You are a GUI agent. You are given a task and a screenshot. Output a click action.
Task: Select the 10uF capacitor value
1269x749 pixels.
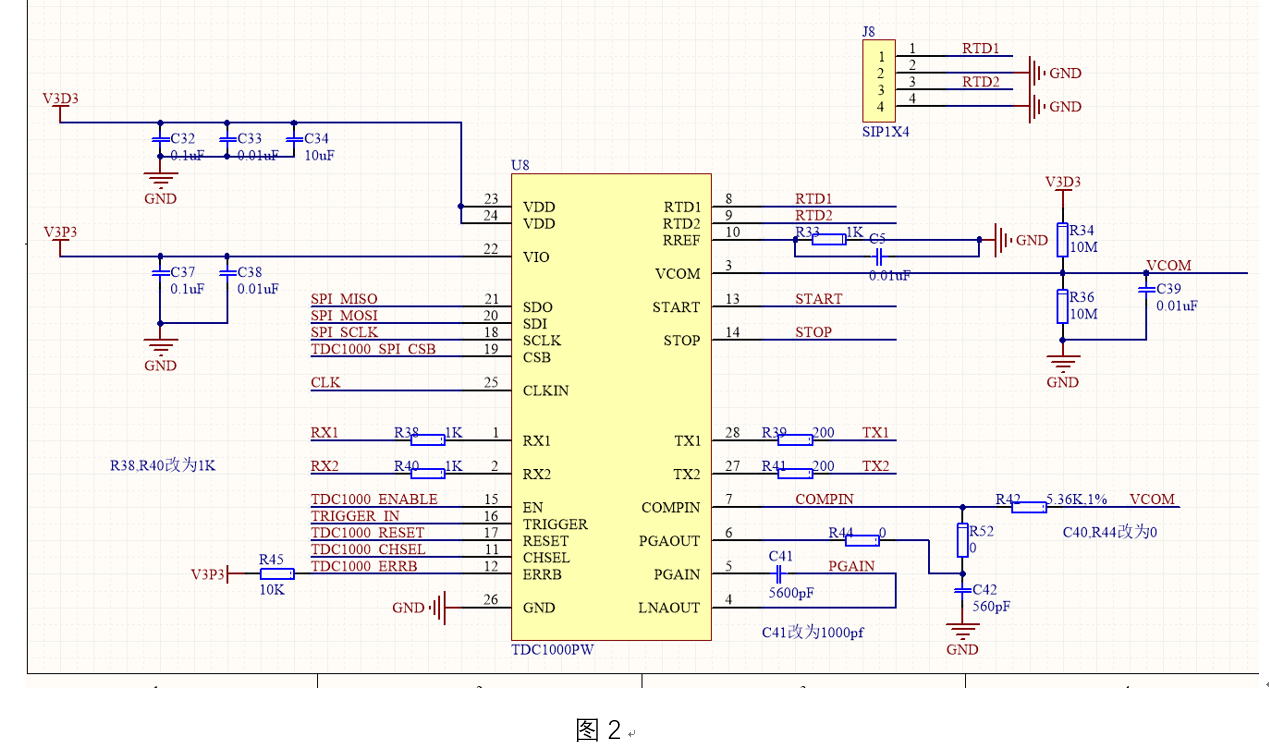pos(319,155)
